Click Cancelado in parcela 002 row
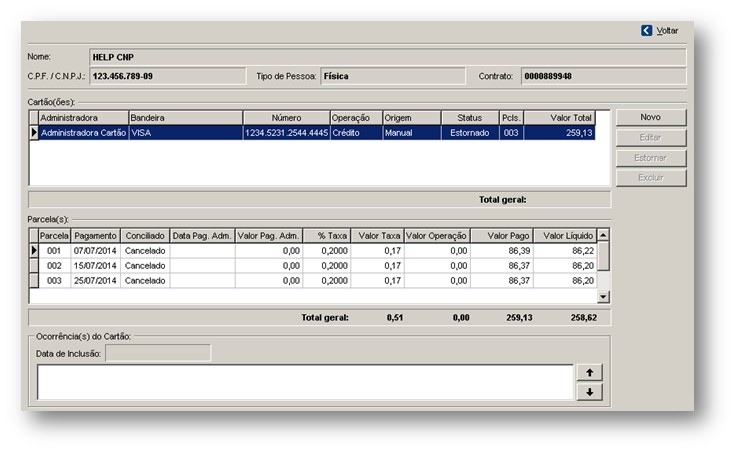Image resolution: width=736 pixels, height=453 pixels. click(x=145, y=266)
